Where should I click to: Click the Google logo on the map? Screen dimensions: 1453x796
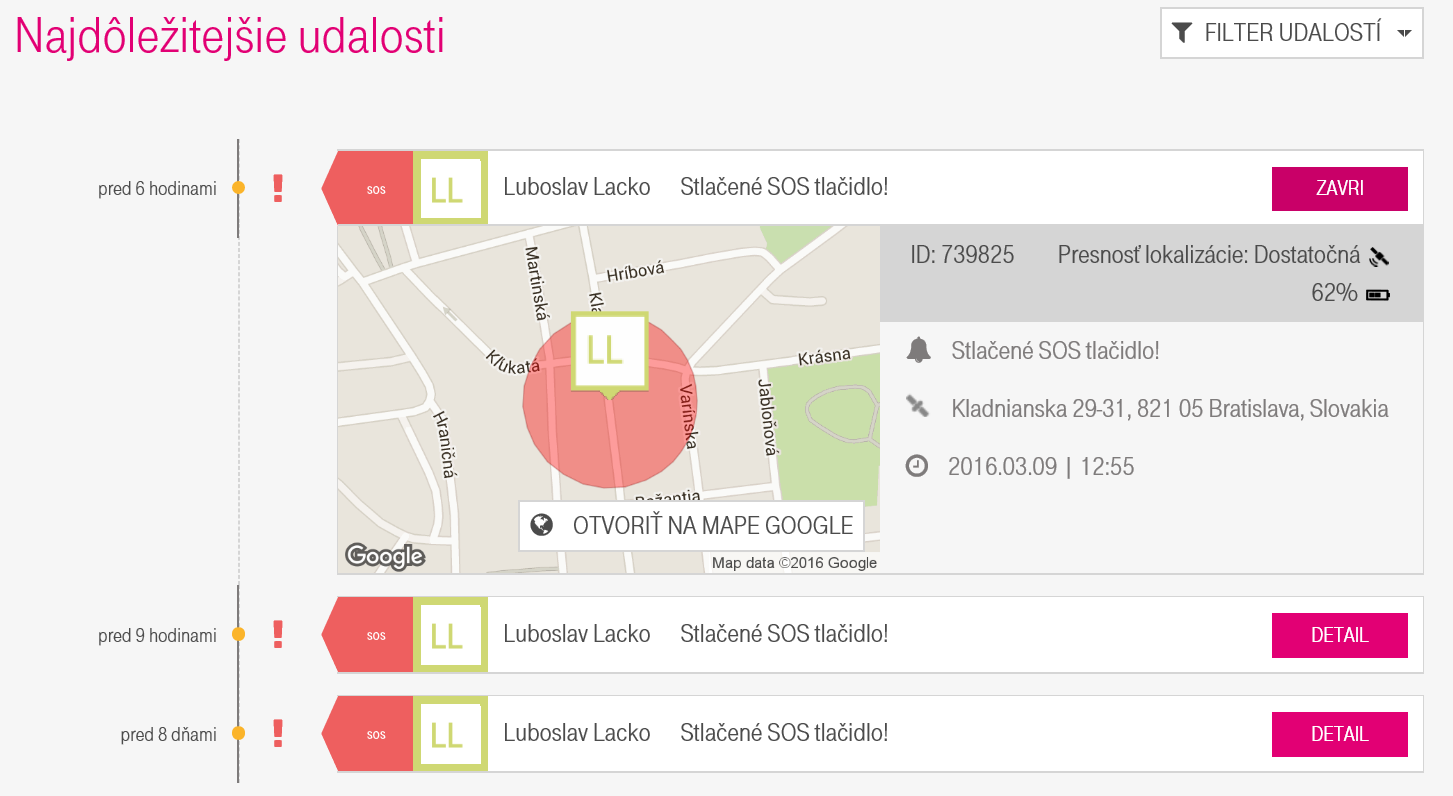point(385,556)
